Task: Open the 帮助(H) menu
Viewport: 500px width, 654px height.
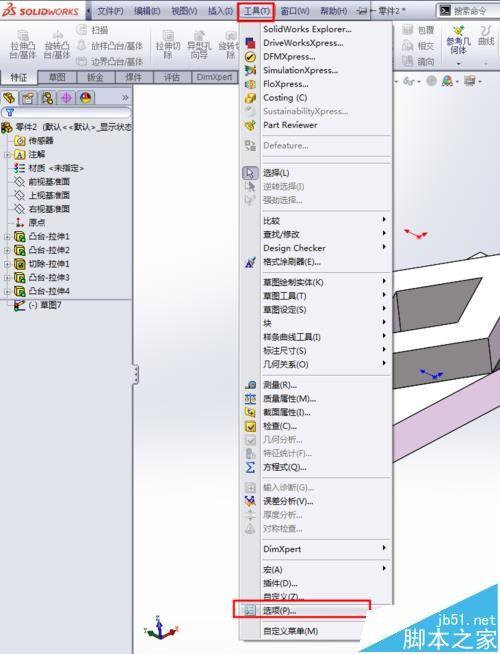Action: pos(334,11)
